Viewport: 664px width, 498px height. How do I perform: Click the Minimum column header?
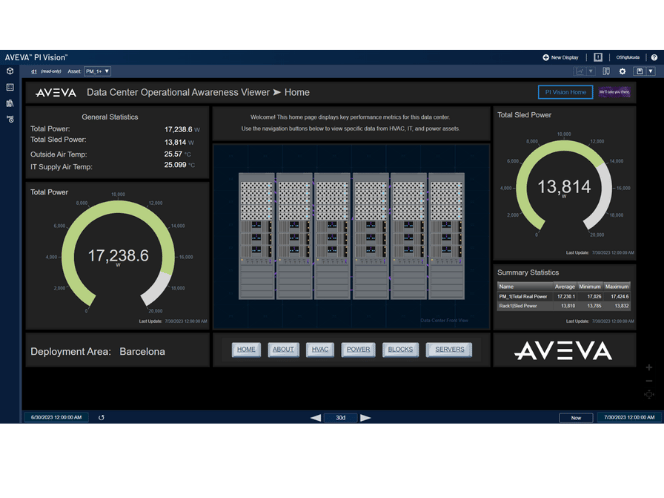pyautogui.click(x=590, y=287)
